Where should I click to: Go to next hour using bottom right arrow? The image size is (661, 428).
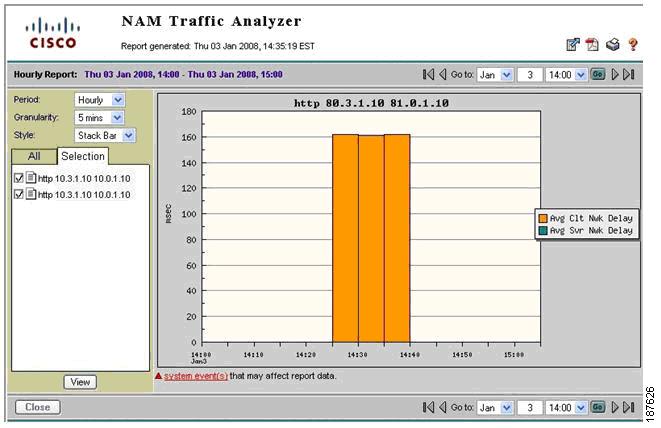615,407
